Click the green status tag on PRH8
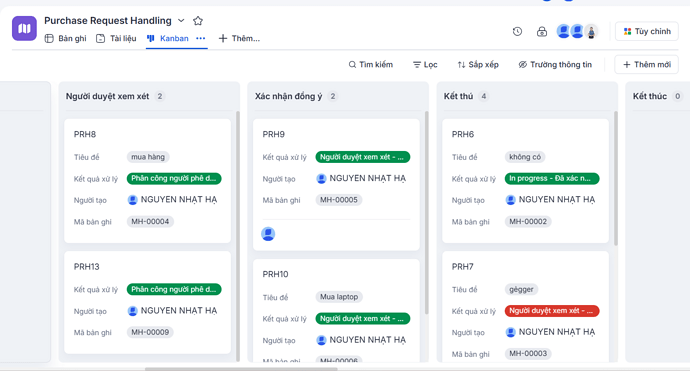Image resolution: width=690 pixels, height=371 pixels. (x=174, y=179)
